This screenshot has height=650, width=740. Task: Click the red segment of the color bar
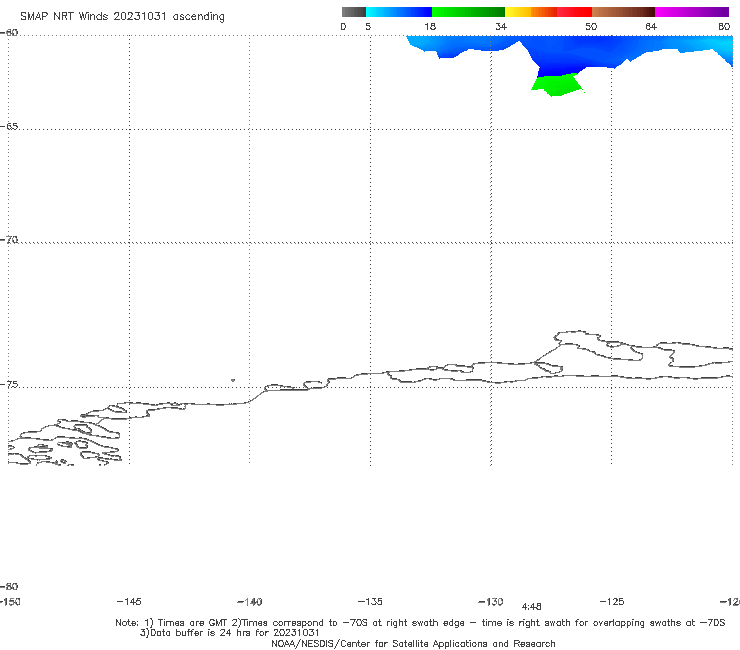click(x=574, y=12)
